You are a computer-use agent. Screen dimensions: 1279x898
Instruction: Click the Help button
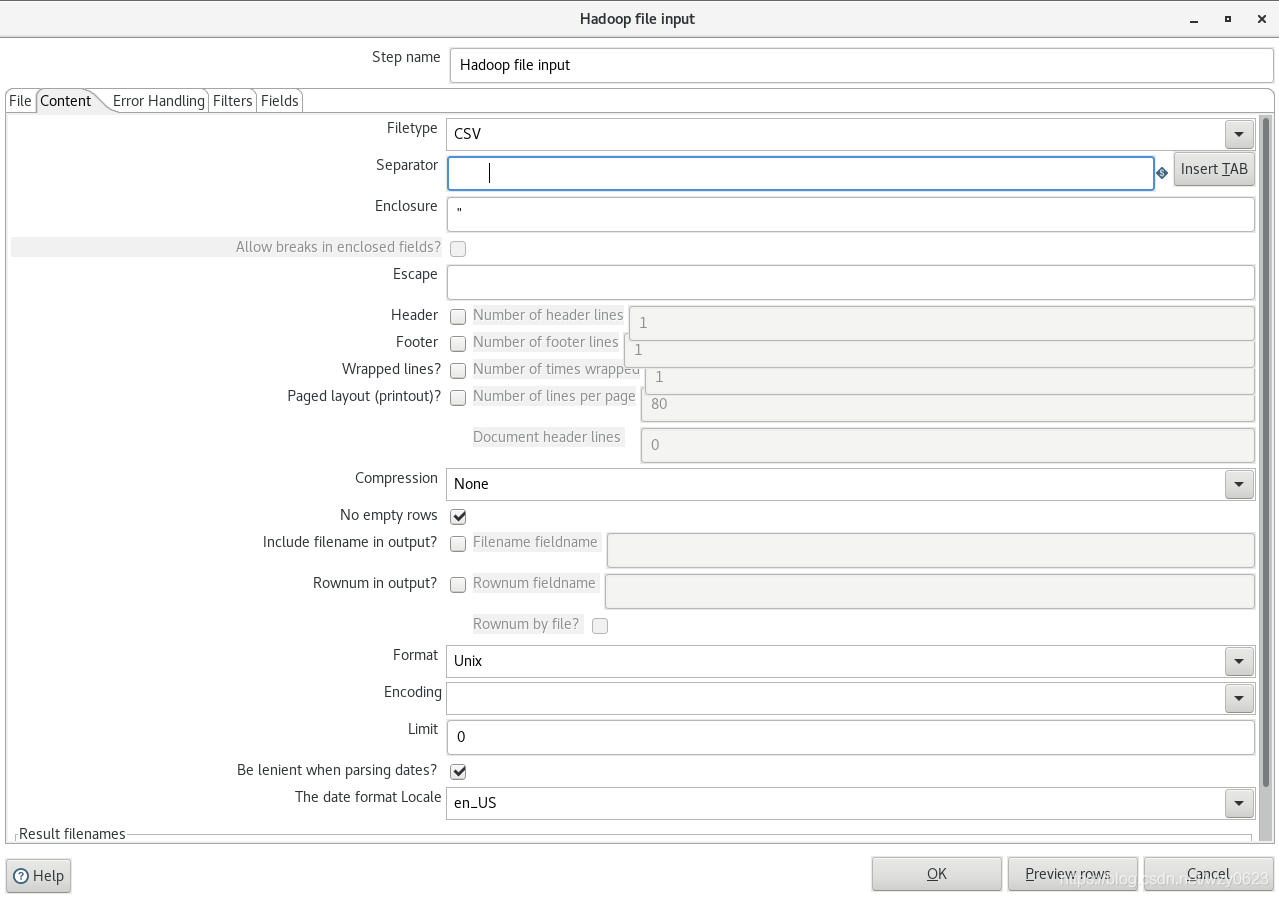[x=39, y=876]
